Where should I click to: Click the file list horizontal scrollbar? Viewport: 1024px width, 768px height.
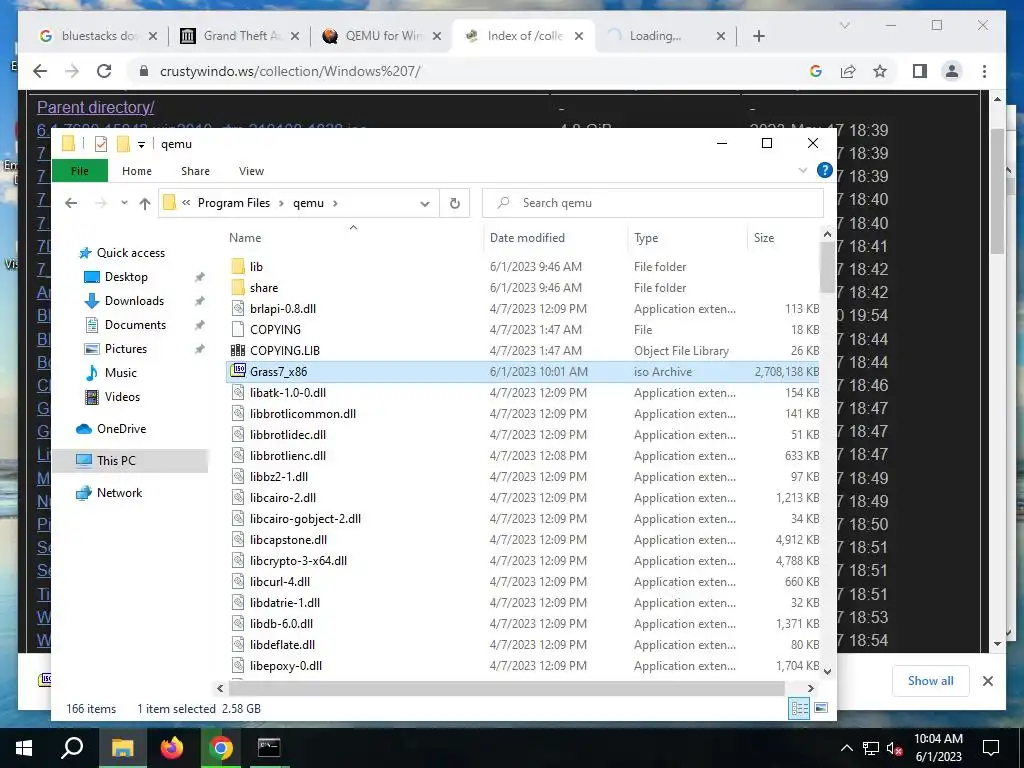pyautogui.click(x=507, y=688)
